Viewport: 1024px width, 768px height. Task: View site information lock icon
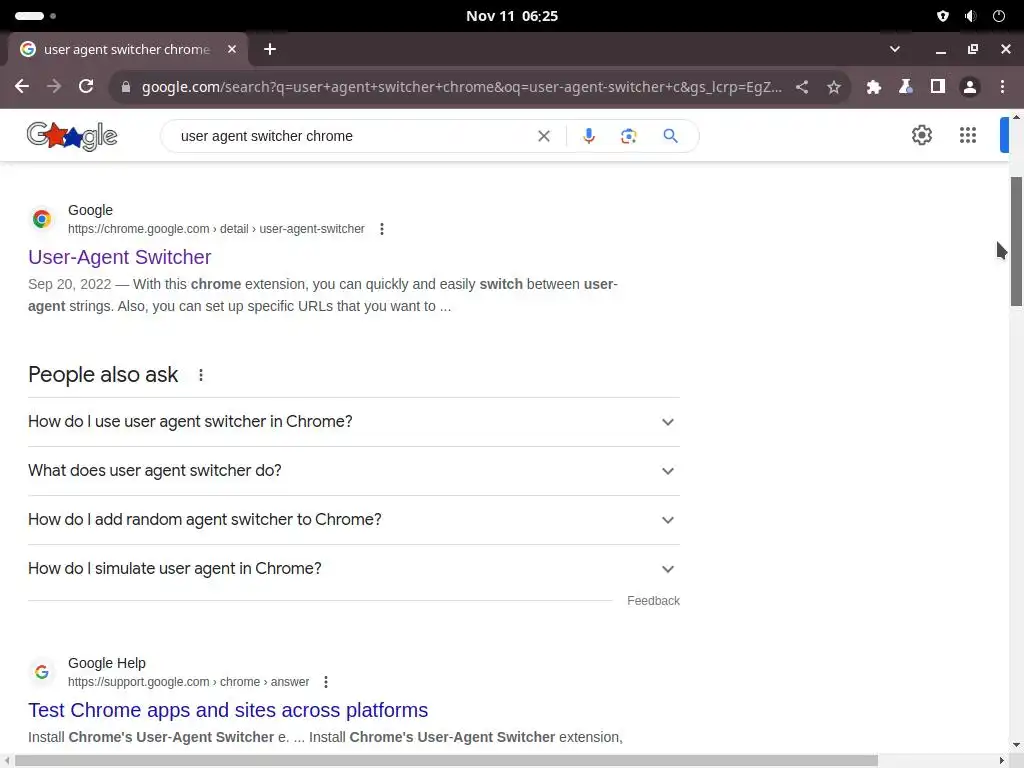[x=126, y=87]
